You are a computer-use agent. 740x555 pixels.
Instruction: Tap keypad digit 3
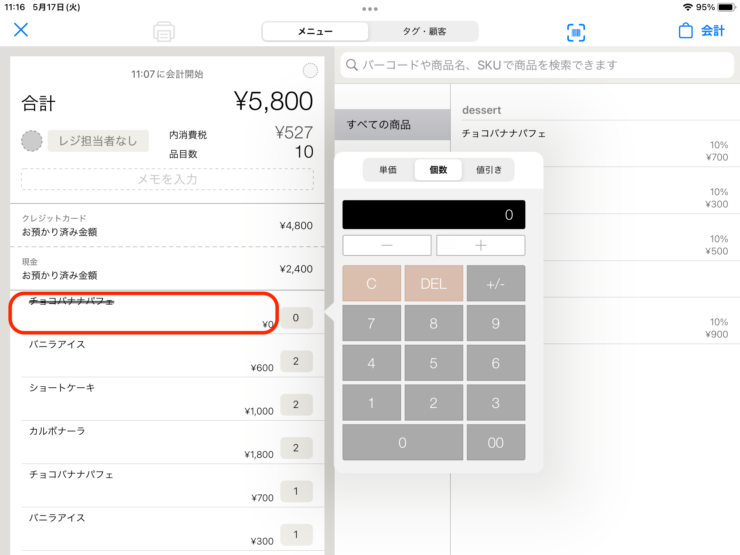[x=496, y=403]
